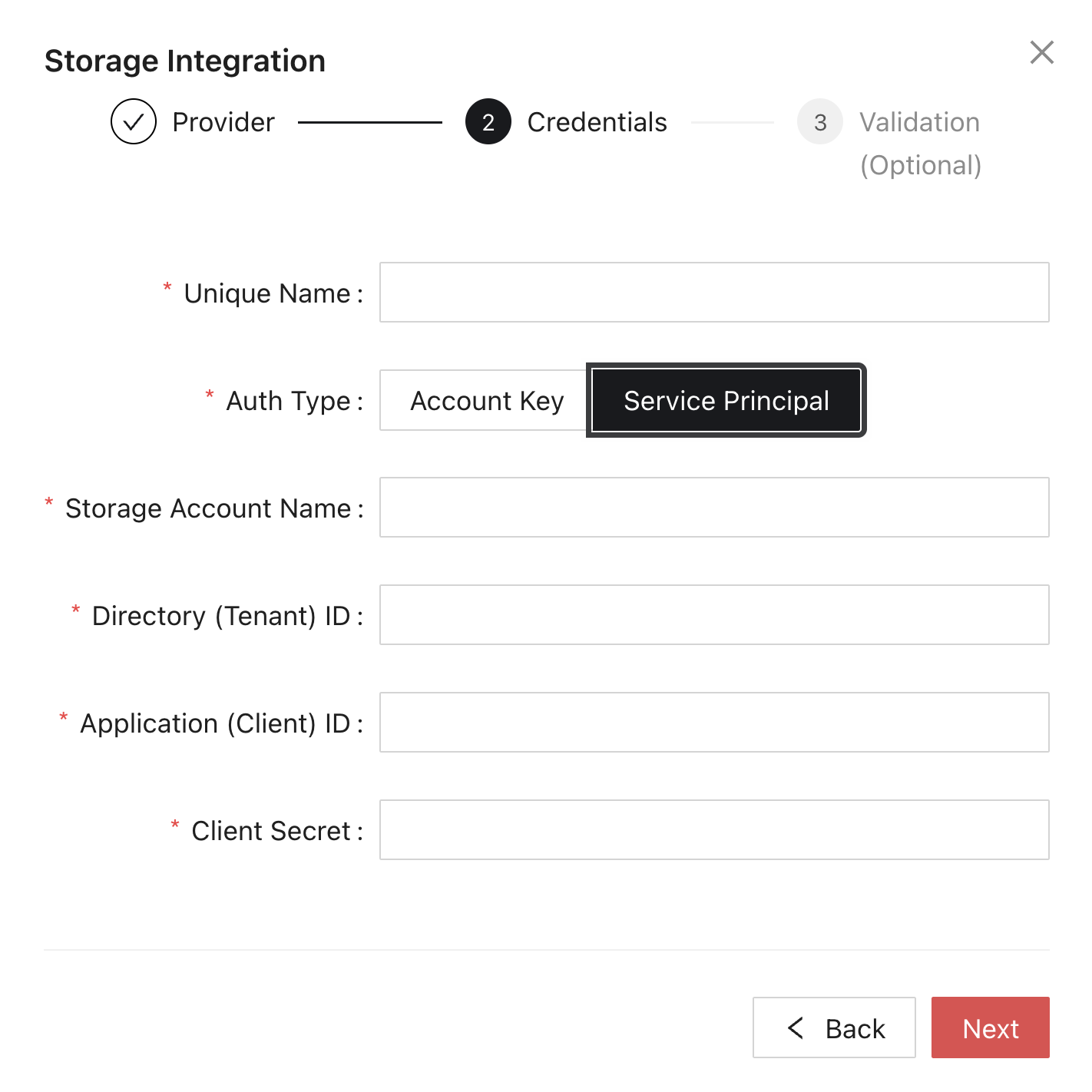Click the Unique Name label

pyautogui.click(x=267, y=293)
